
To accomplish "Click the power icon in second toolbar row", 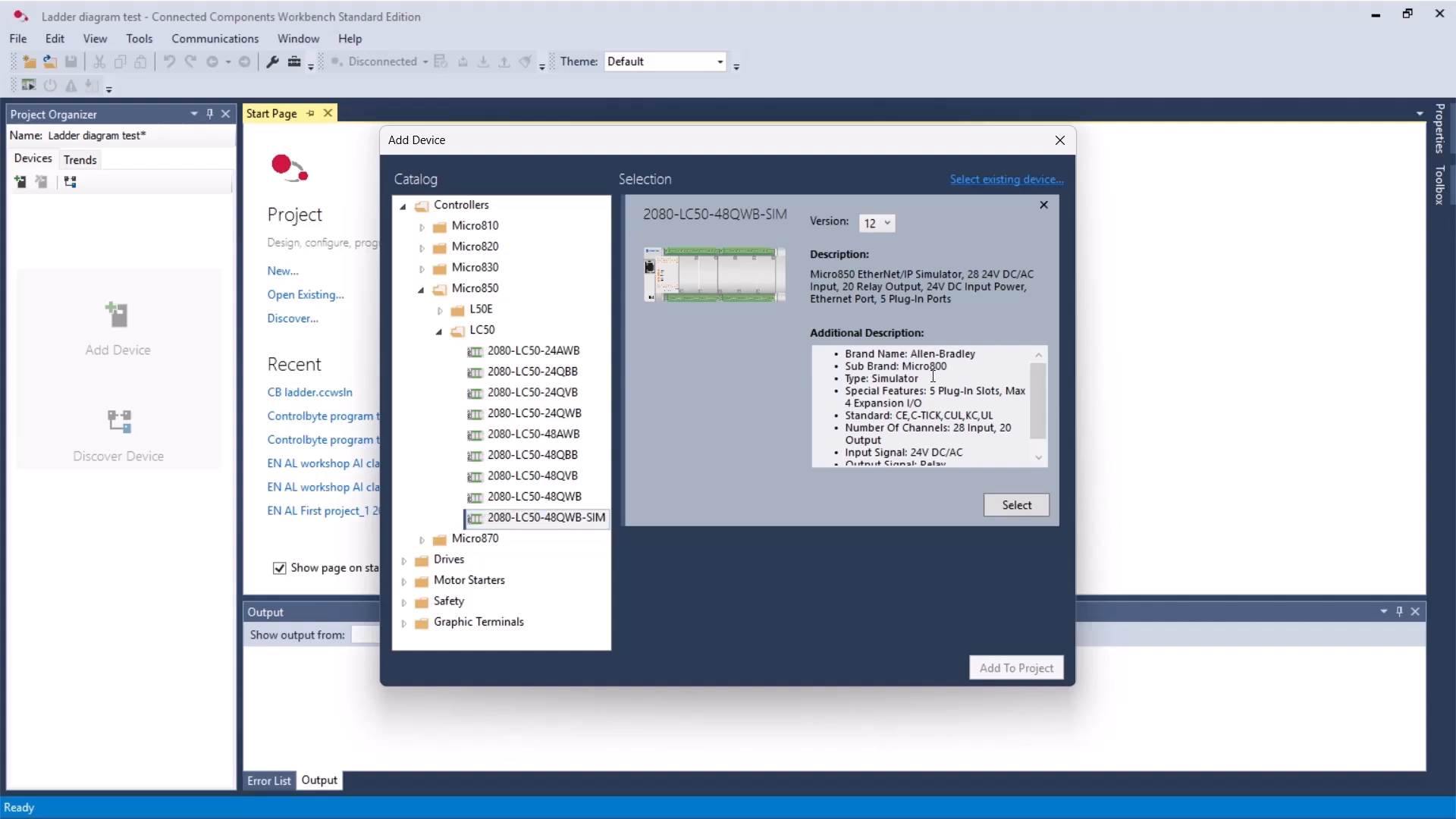I will coord(50,85).
